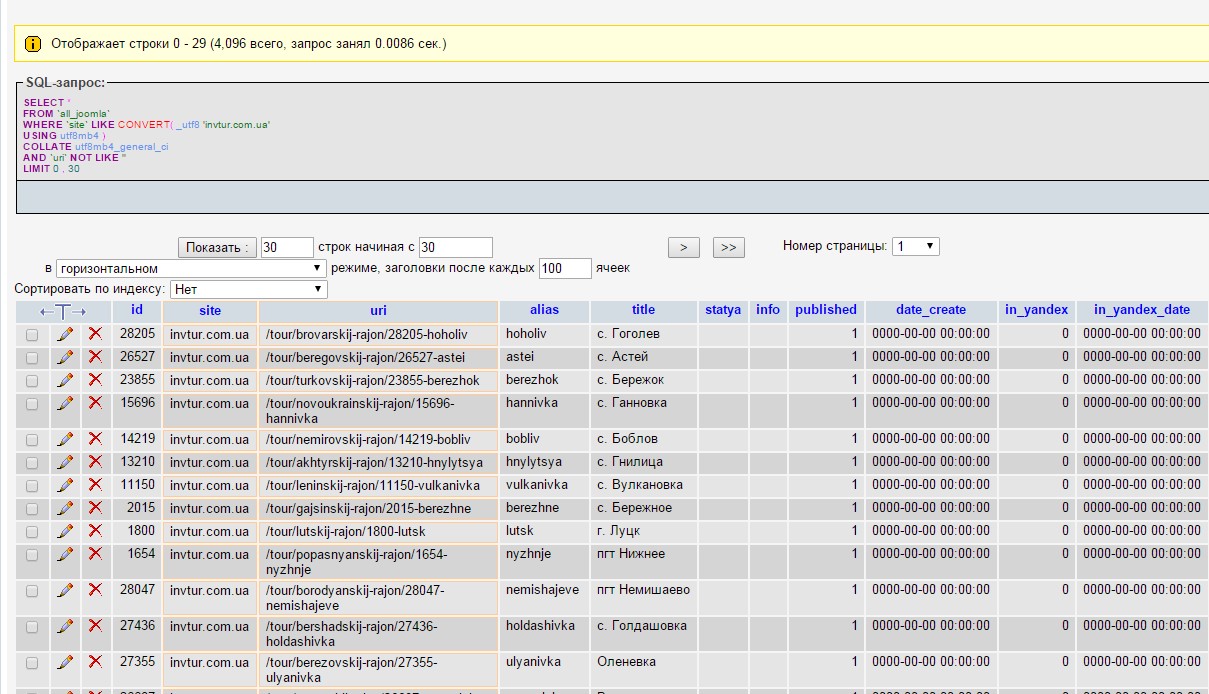Remove row 23855 using red X
This screenshot has height=694, width=1209.
[x=95, y=380]
